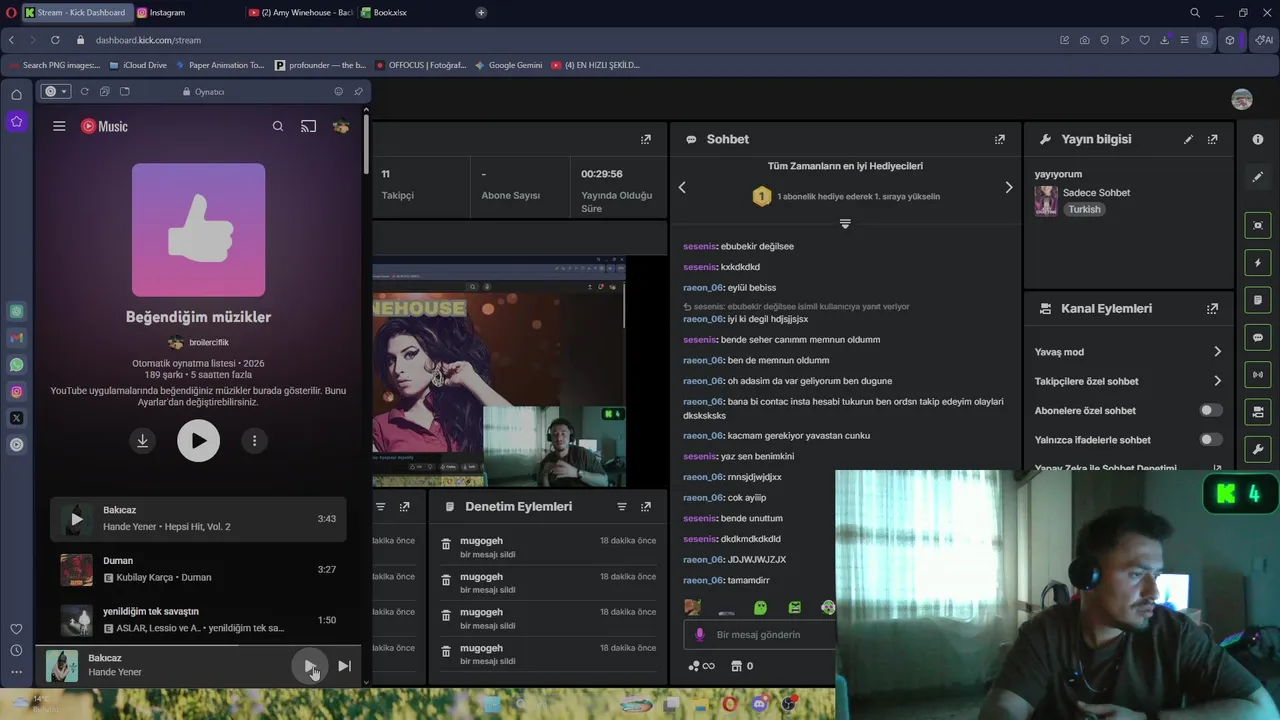Click broadcast signal icon in Kick right sidebar
Viewport: 1280px width, 720px height.
tap(1258, 374)
